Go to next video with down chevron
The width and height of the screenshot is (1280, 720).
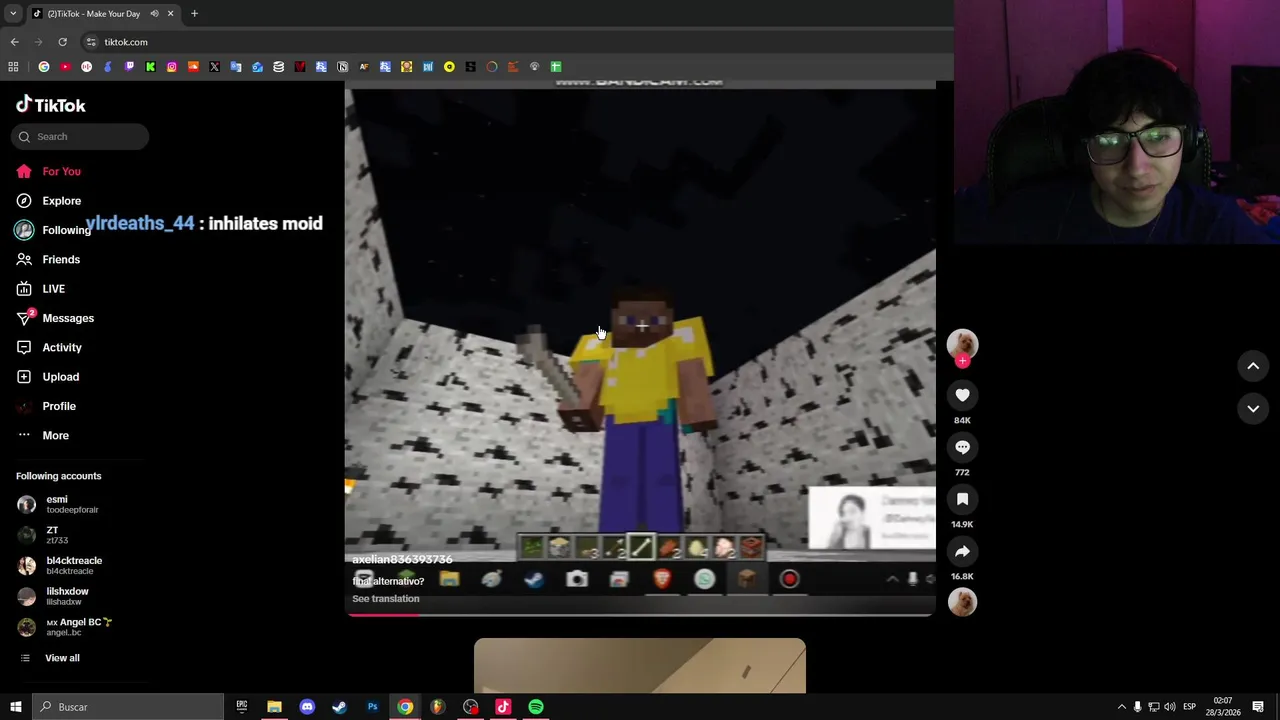(x=1253, y=408)
